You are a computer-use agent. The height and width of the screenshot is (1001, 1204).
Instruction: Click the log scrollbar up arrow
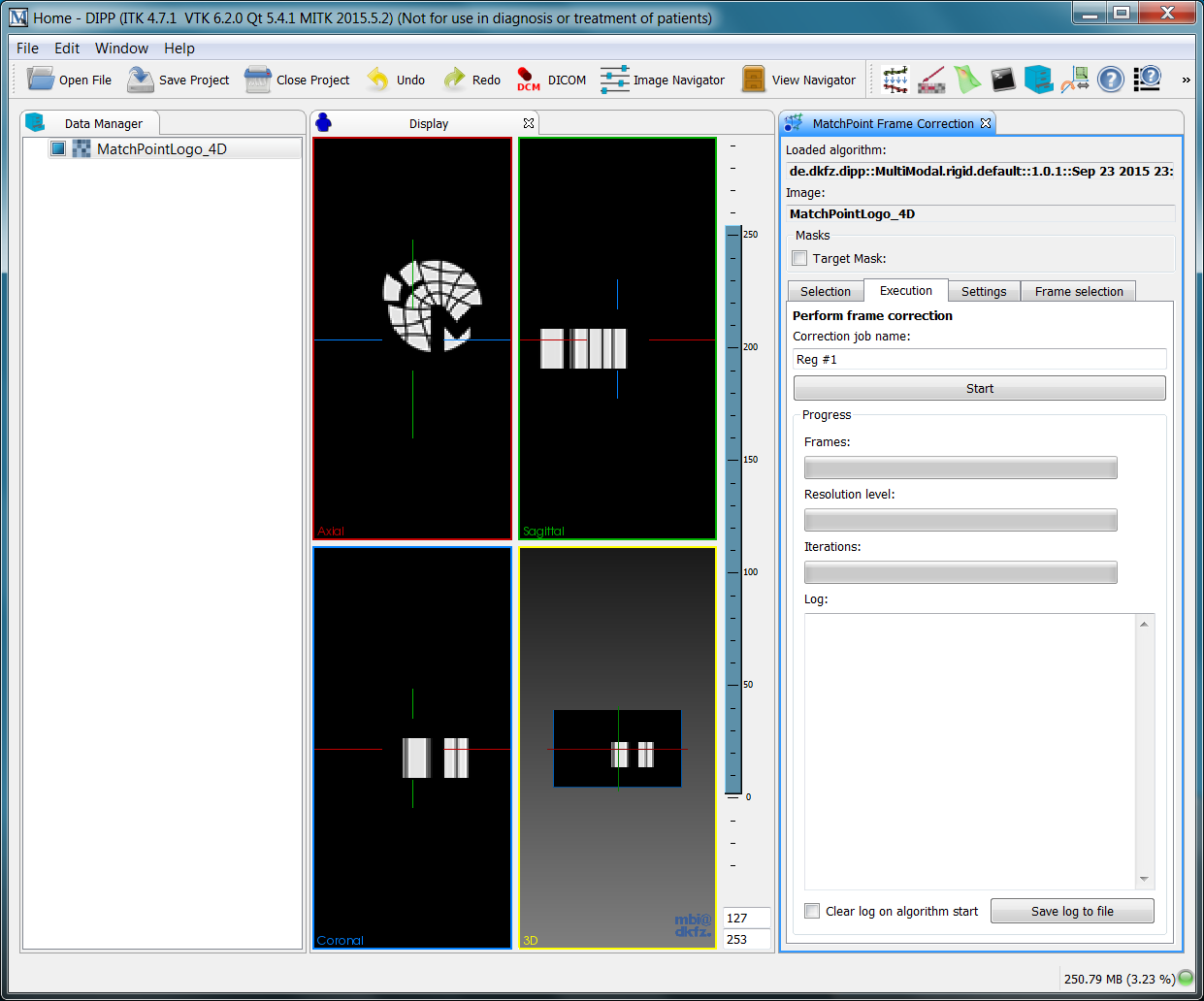coord(1144,624)
